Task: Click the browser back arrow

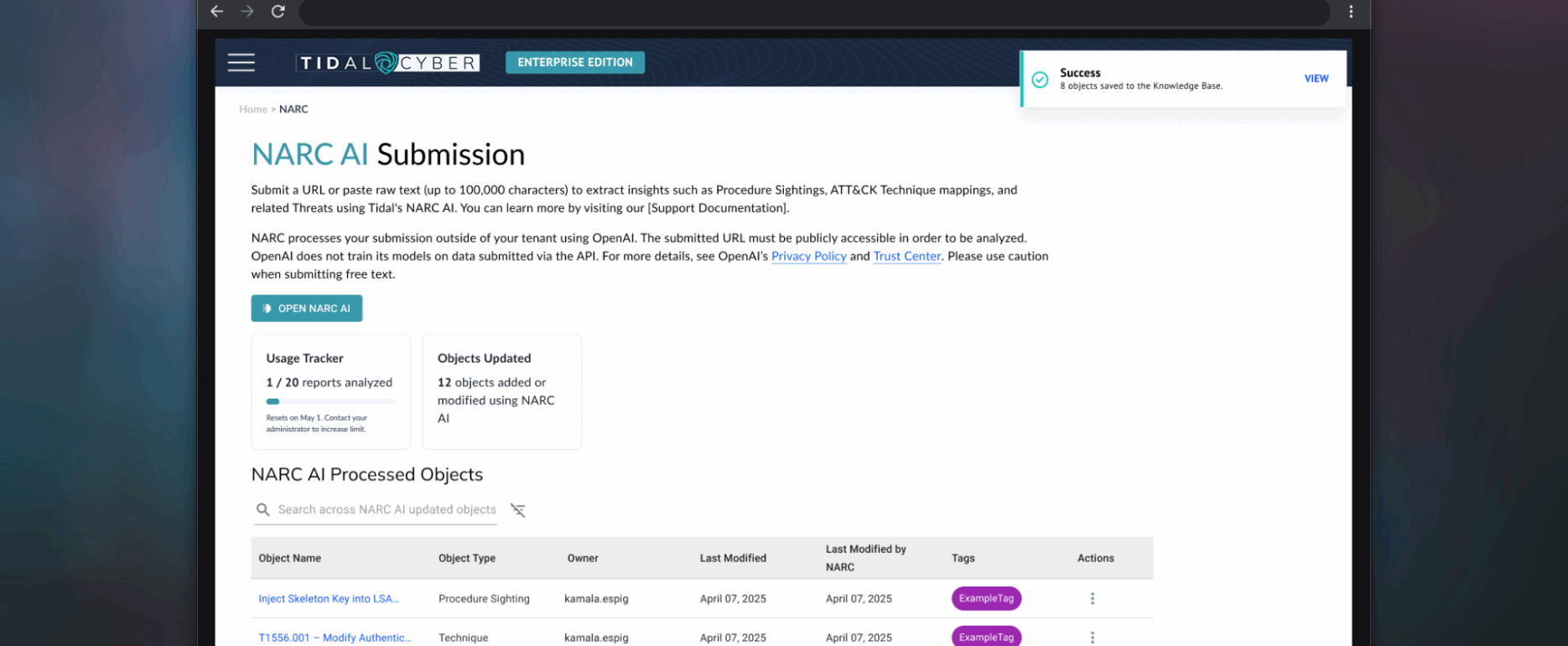Action: click(x=217, y=12)
